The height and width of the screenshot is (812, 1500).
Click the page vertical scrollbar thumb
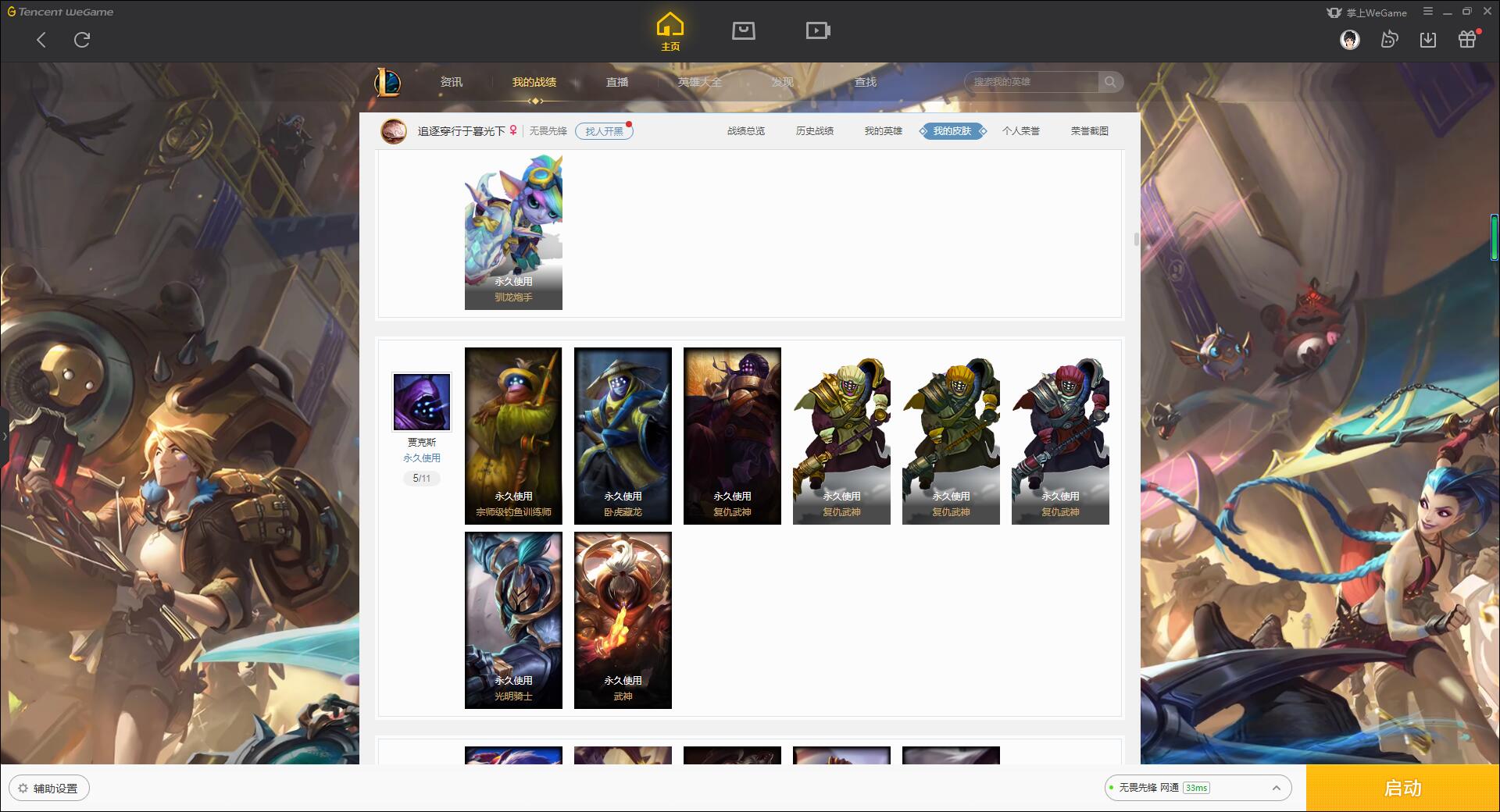click(1137, 239)
